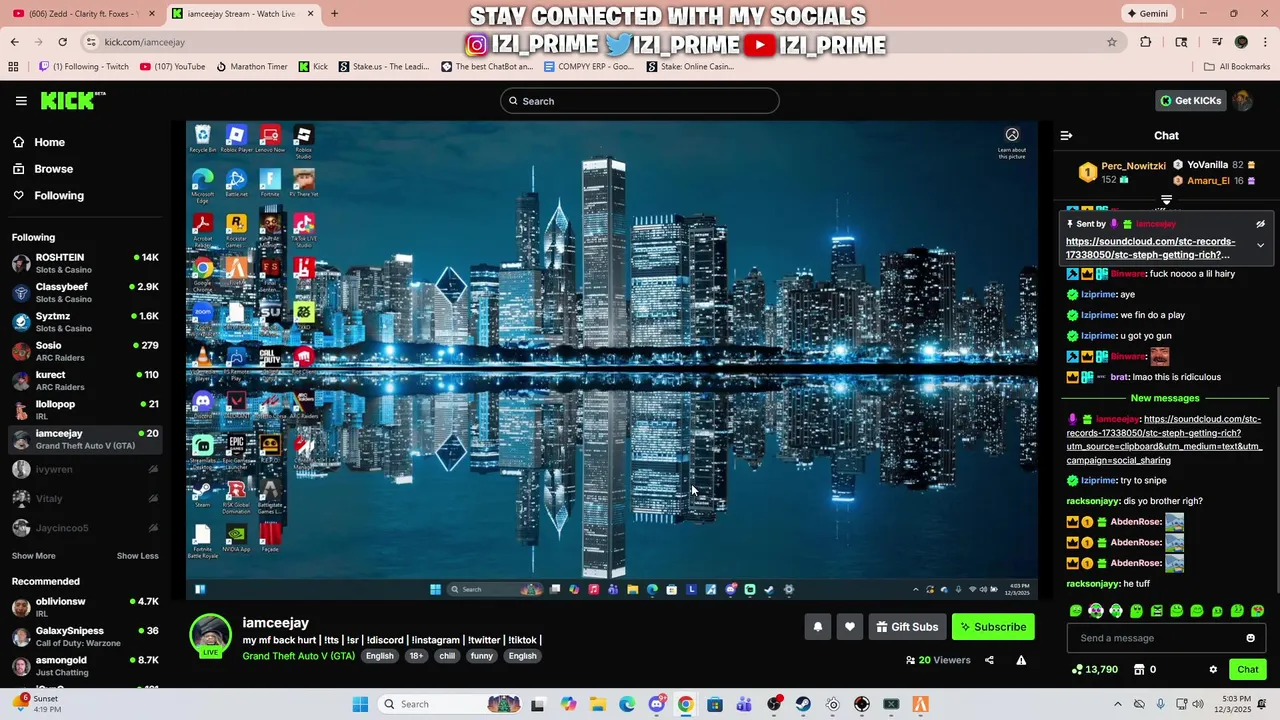
Task: Open the Chrome extensions puzzle icon
Action: click(x=1146, y=42)
